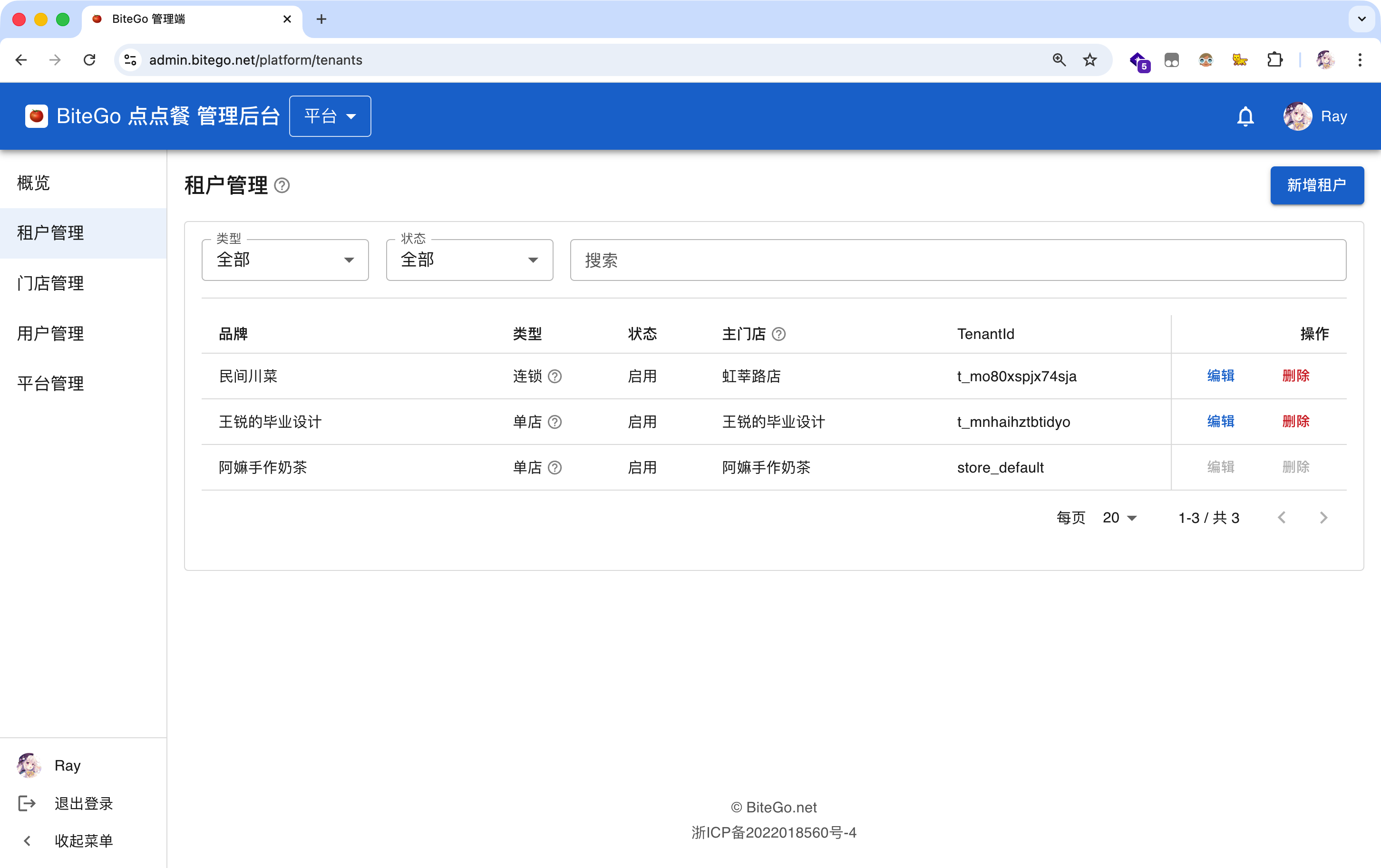Click the 浙ICP备2022018560号-4 footer link
The height and width of the screenshot is (868, 1381).
[774, 832]
